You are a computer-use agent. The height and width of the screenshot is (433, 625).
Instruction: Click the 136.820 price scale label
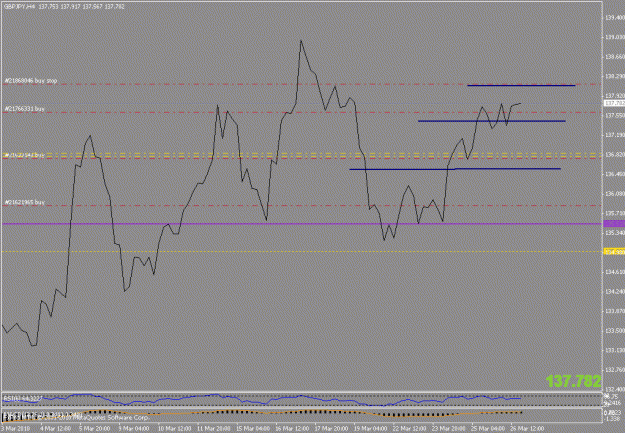click(x=615, y=154)
